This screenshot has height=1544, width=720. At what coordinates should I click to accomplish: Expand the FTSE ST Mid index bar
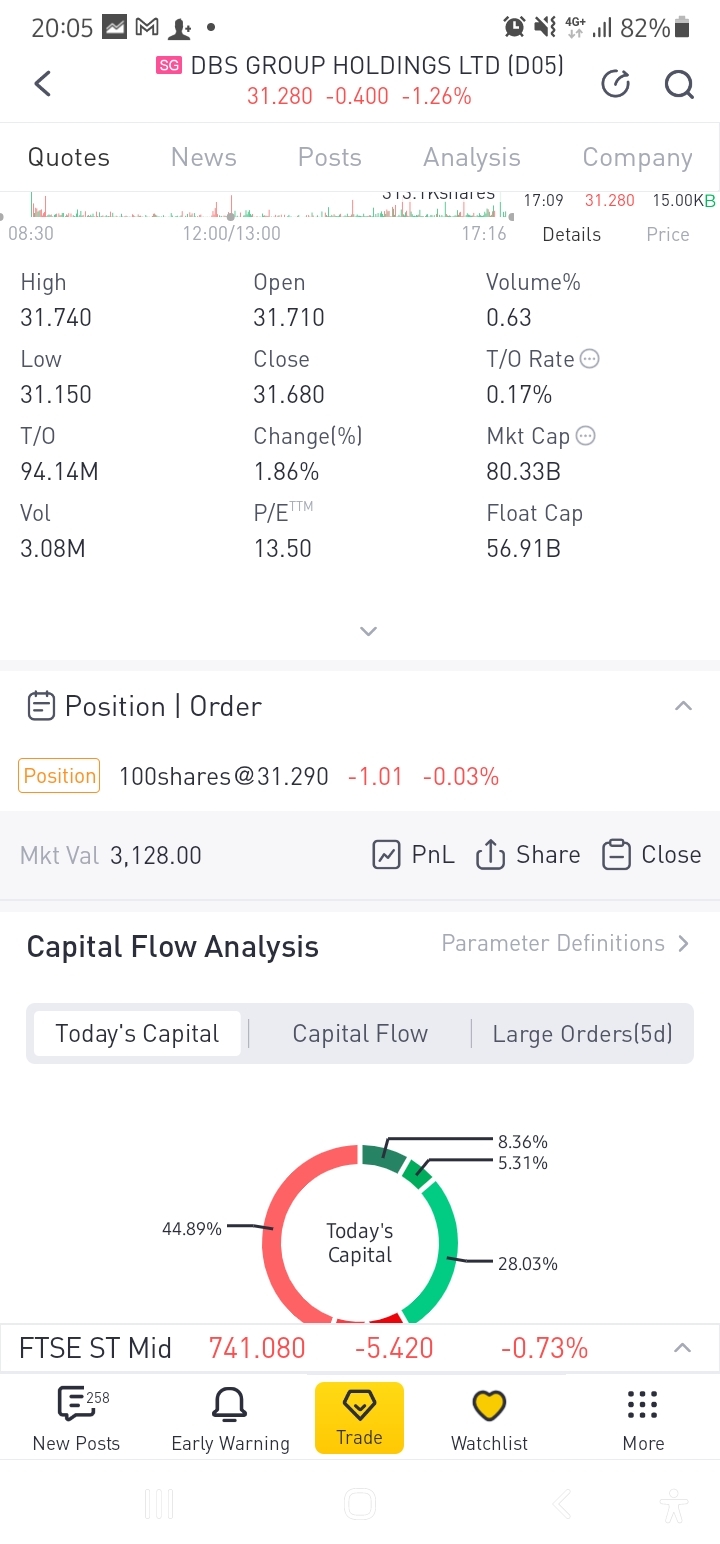(682, 1348)
